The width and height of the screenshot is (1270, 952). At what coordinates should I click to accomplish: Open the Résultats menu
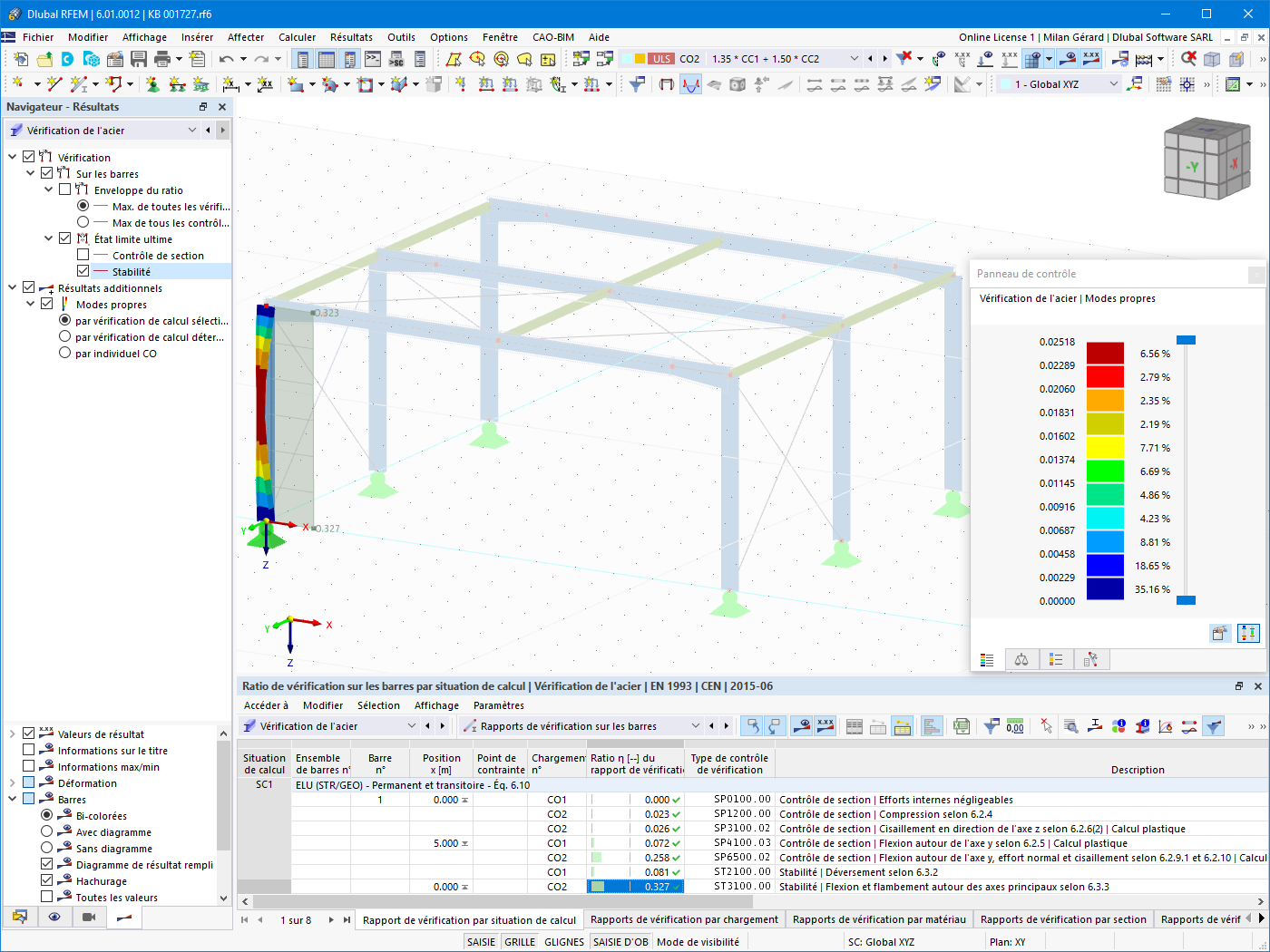[x=351, y=37]
